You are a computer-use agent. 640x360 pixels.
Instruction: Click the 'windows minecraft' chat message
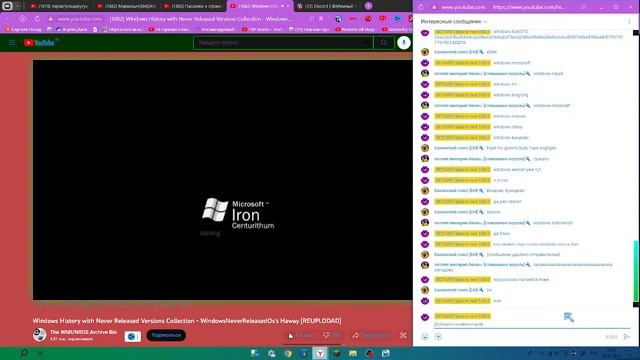(x=551, y=105)
